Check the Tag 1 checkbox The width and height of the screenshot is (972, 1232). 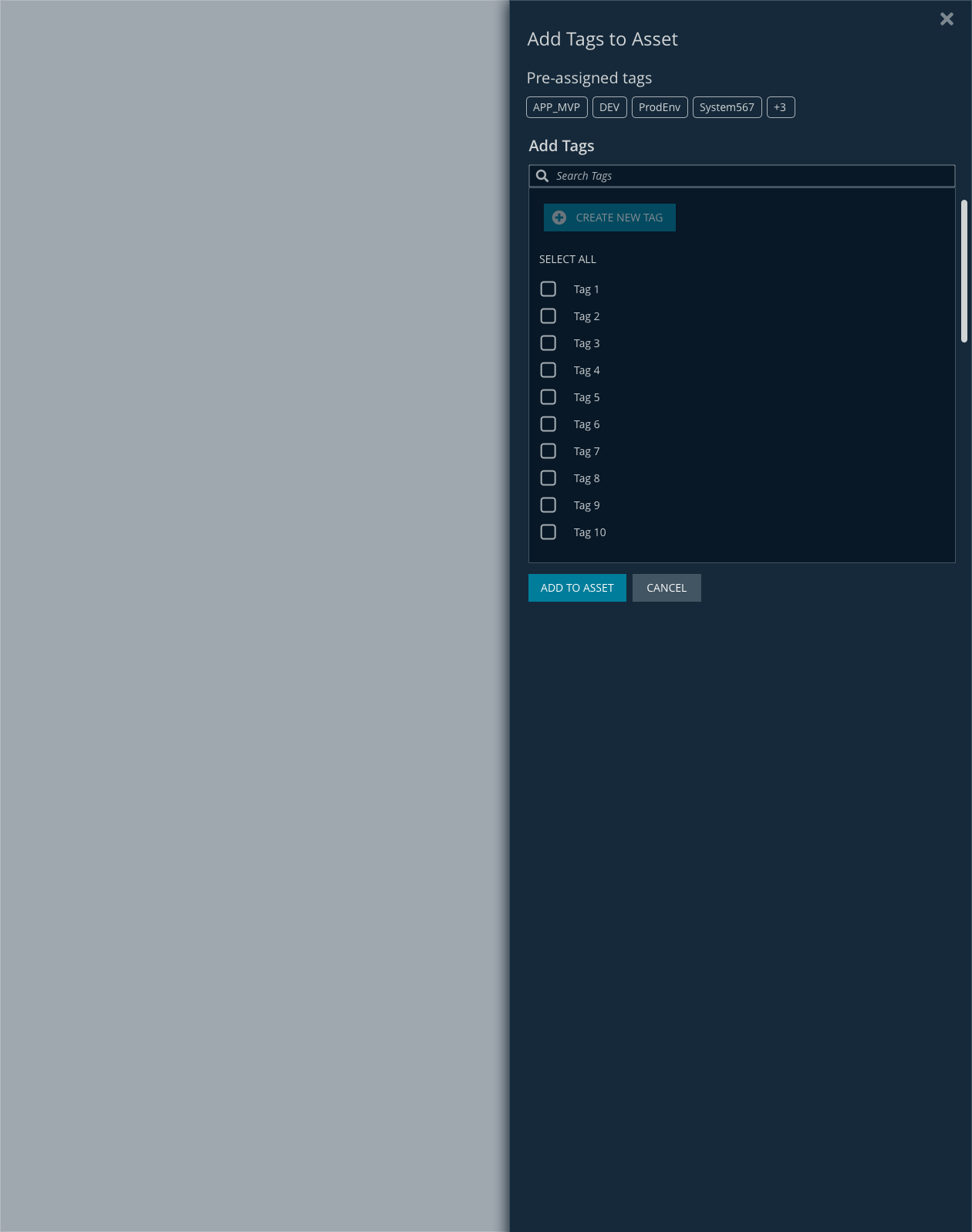coord(548,289)
